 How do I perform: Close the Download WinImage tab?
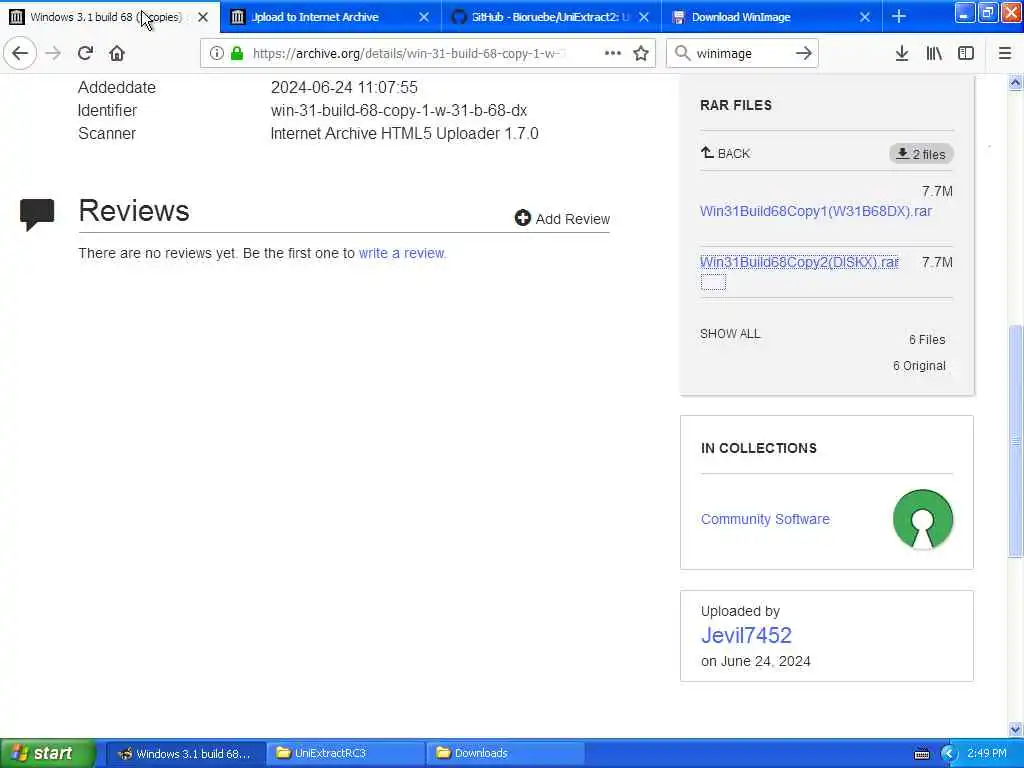click(865, 17)
